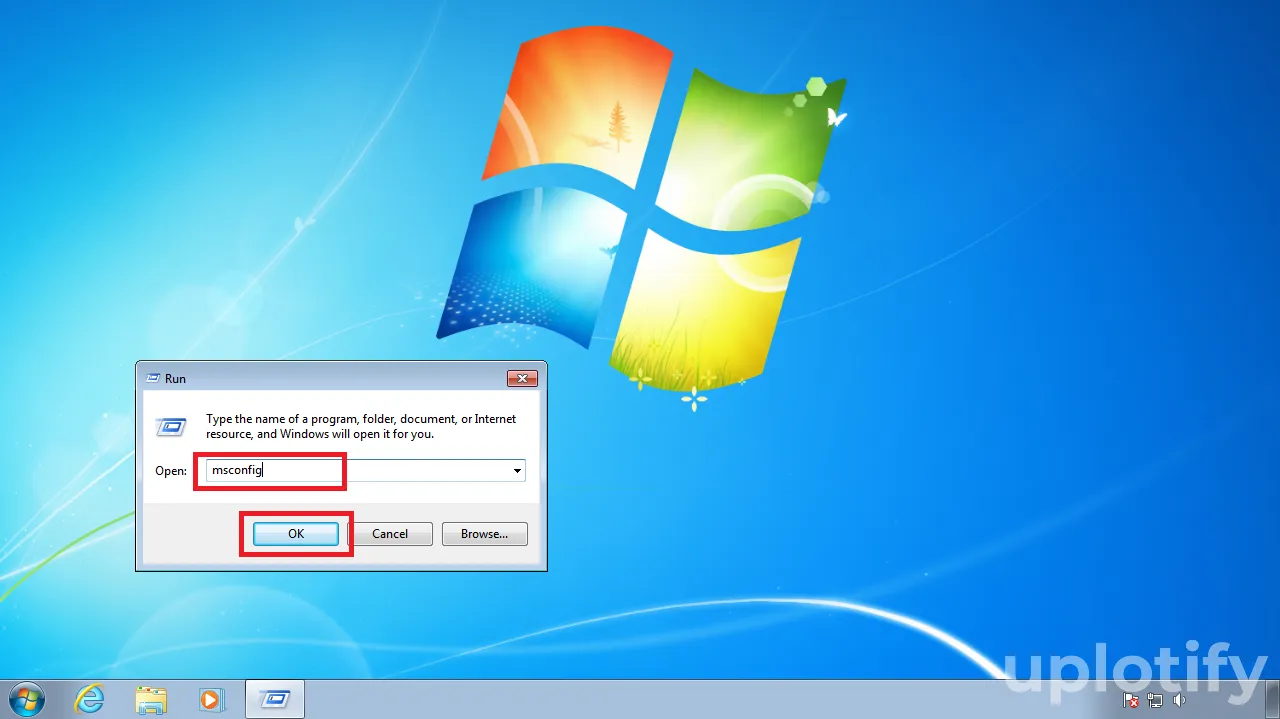Viewport: 1280px width, 719px height.
Task: Open the Browse... file picker
Action: [x=485, y=534]
